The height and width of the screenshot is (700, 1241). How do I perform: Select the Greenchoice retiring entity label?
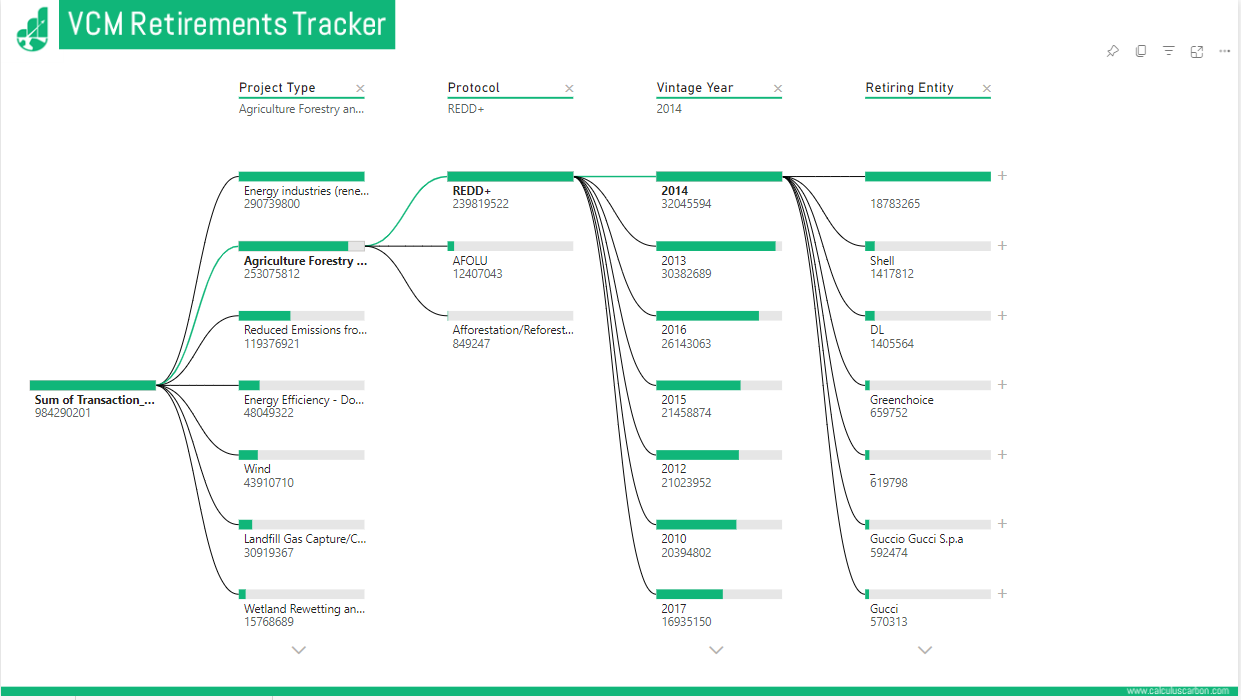(x=902, y=400)
